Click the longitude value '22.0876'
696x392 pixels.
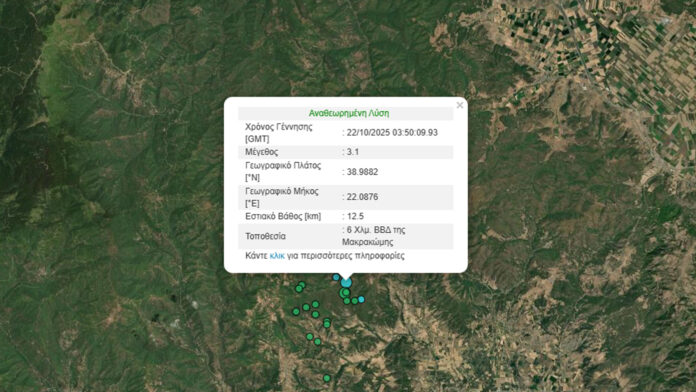(362, 197)
